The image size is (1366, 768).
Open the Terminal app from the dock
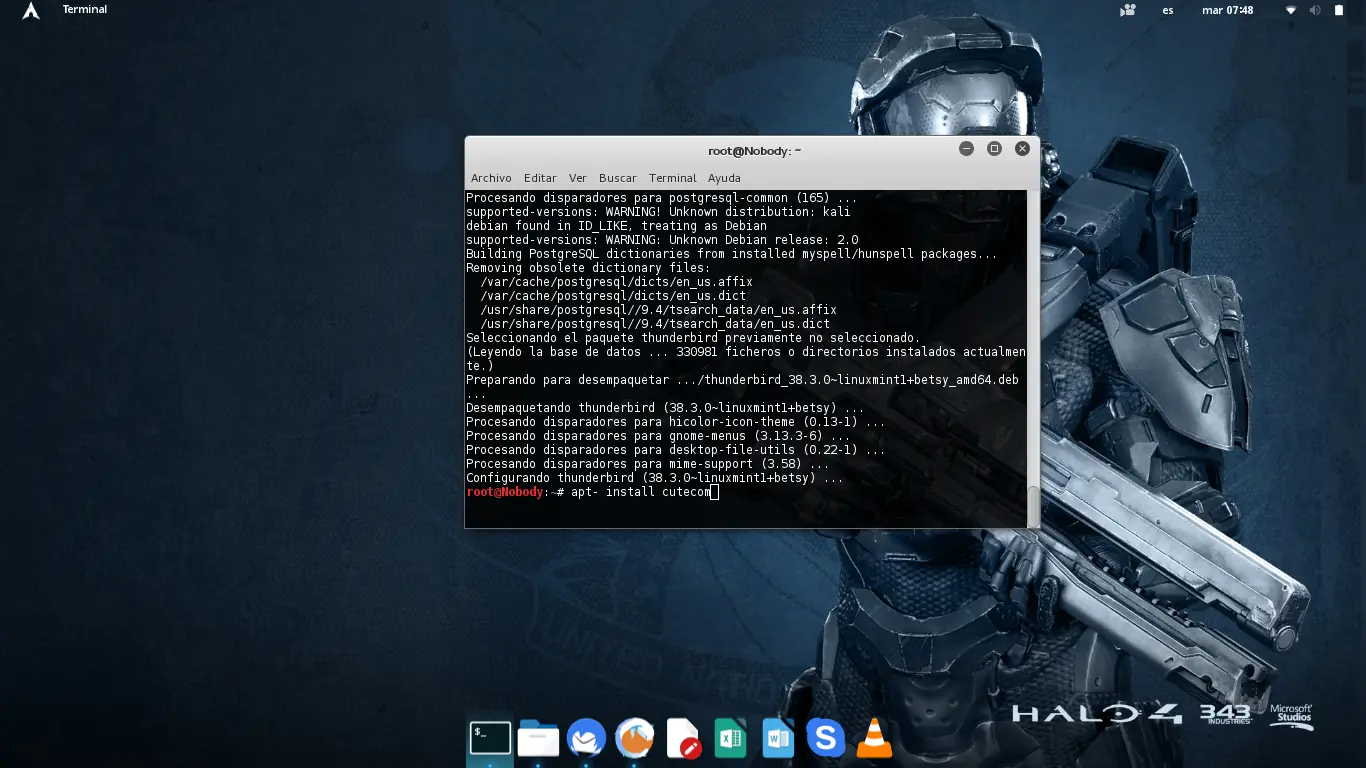tap(490, 739)
